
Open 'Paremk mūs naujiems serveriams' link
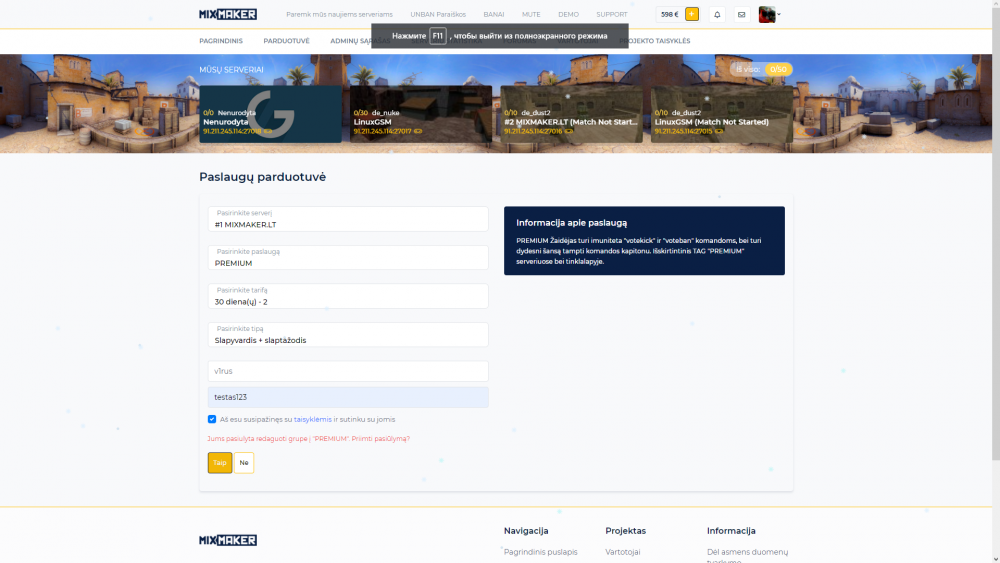339,14
